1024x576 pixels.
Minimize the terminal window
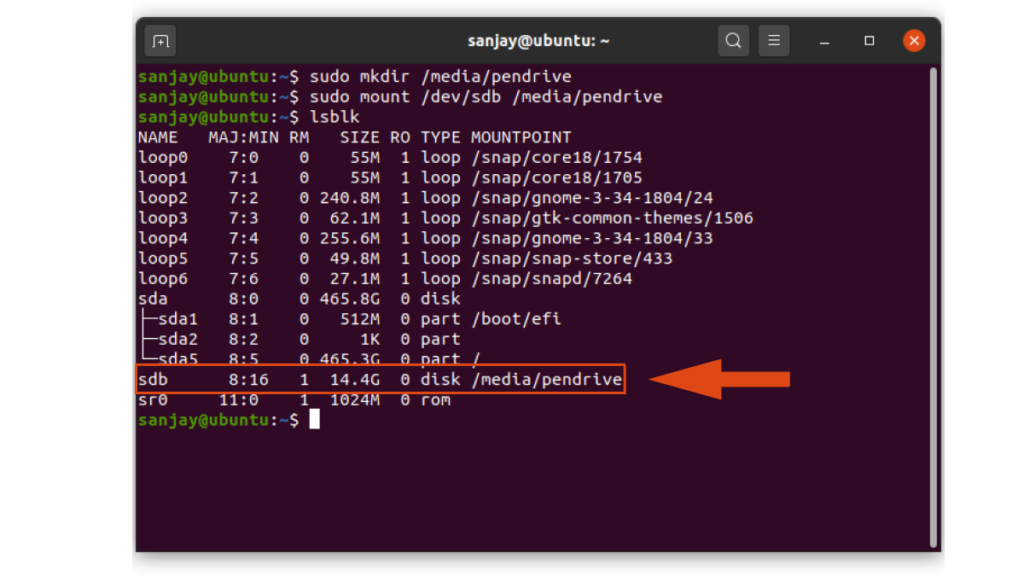point(824,41)
